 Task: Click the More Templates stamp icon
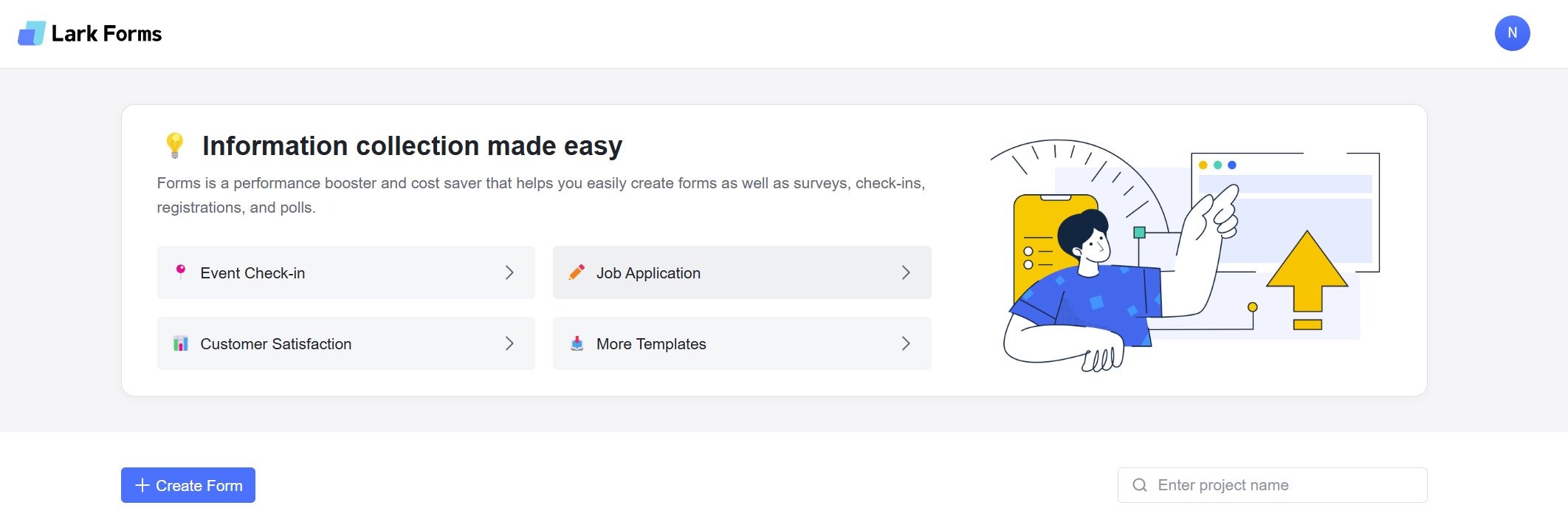pos(577,343)
